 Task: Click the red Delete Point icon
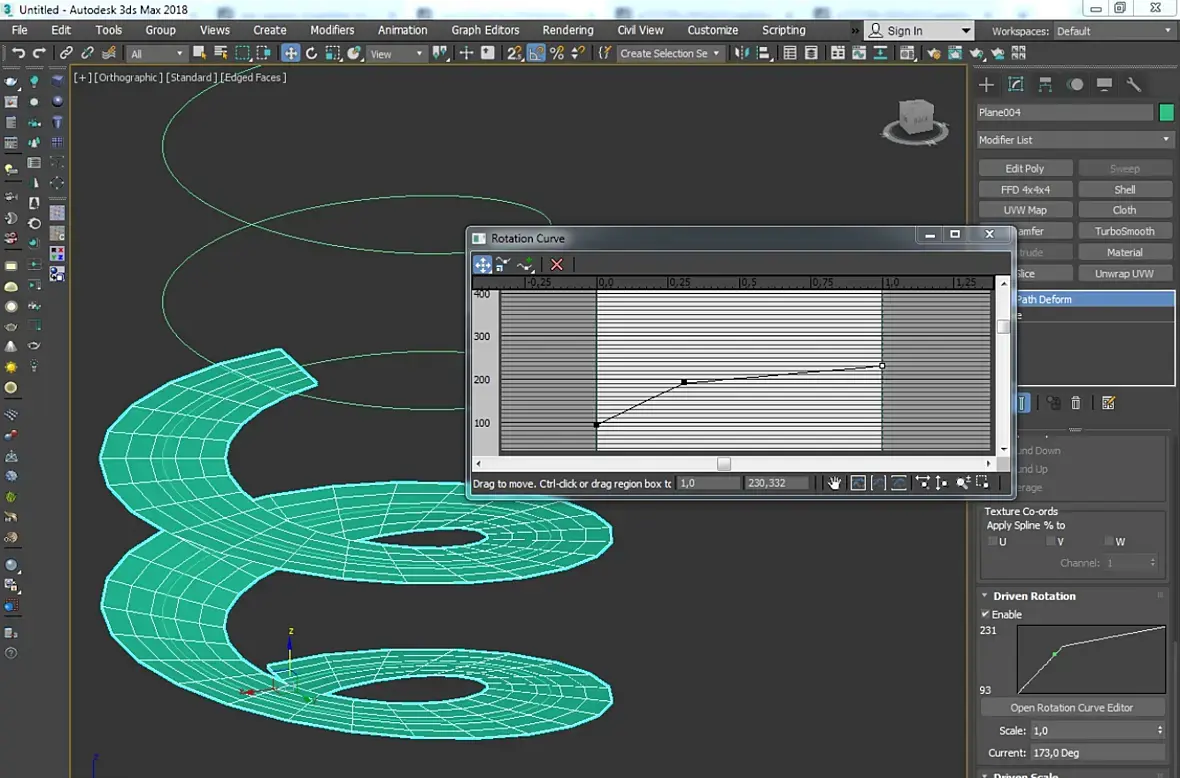click(557, 264)
